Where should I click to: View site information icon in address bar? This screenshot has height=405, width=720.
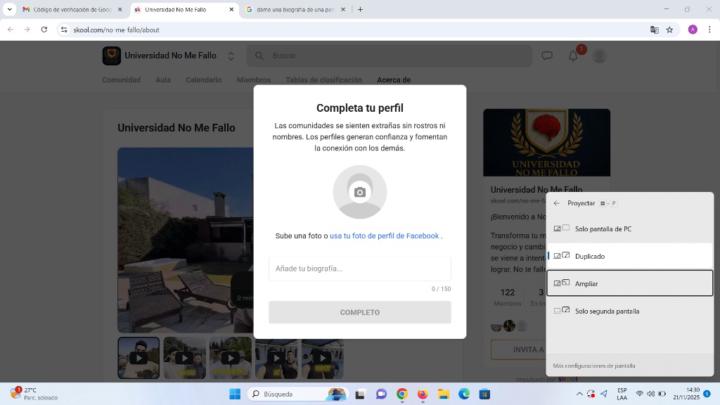coord(64,30)
